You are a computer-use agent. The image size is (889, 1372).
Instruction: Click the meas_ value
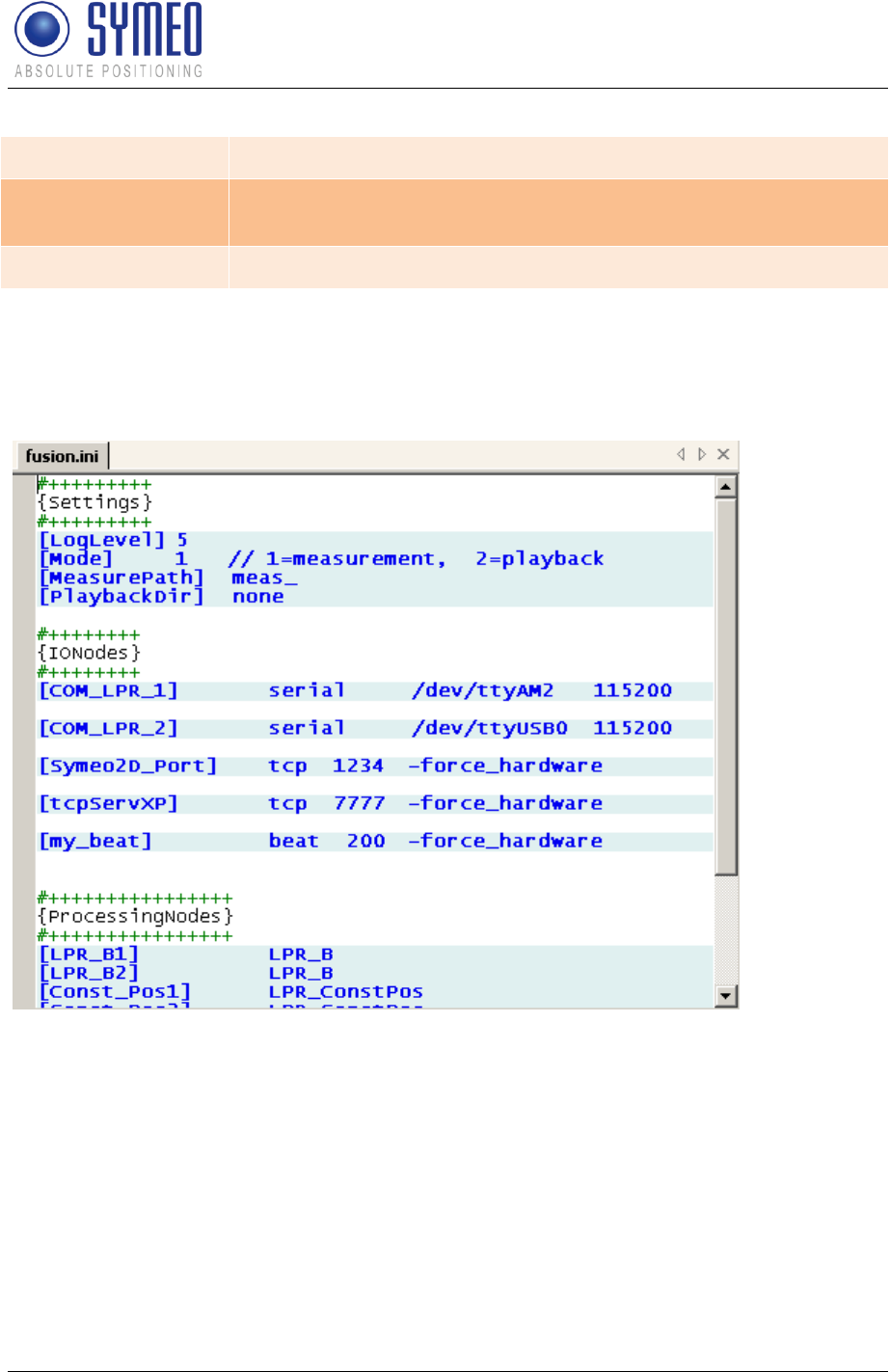coord(265,578)
